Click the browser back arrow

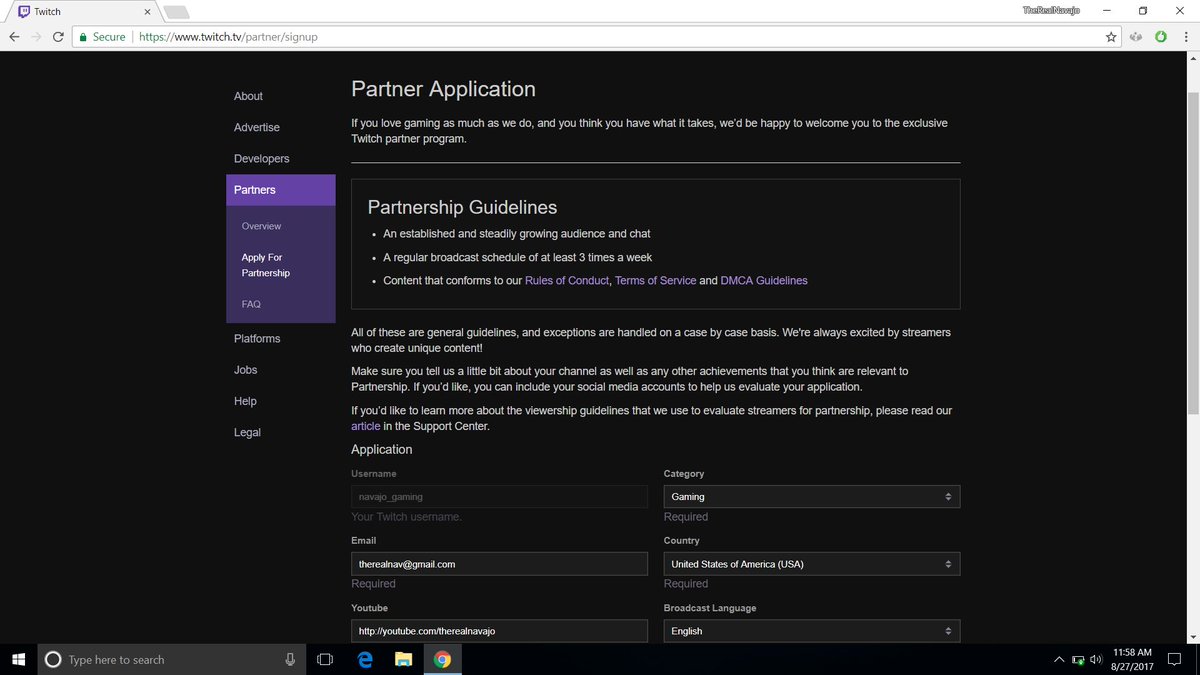[14, 37]
